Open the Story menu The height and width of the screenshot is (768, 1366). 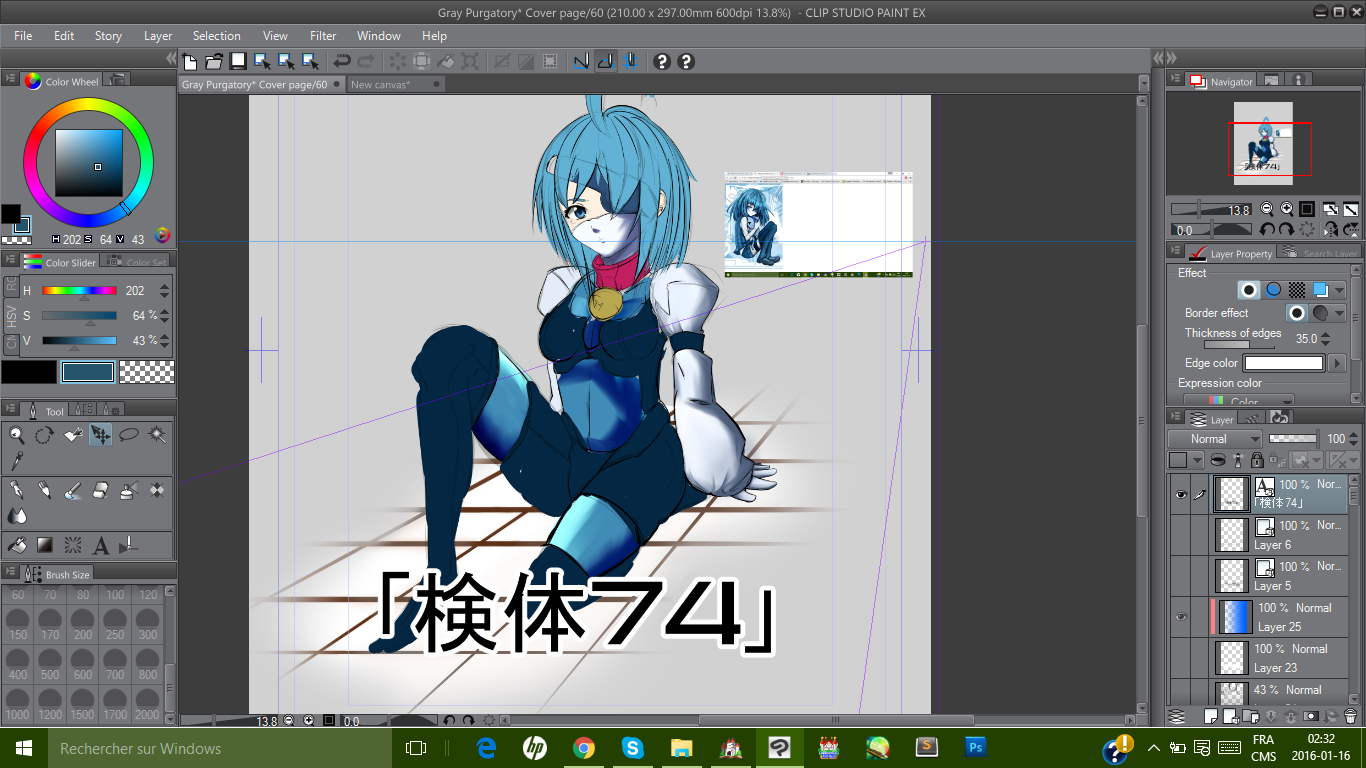coord(108,35)
